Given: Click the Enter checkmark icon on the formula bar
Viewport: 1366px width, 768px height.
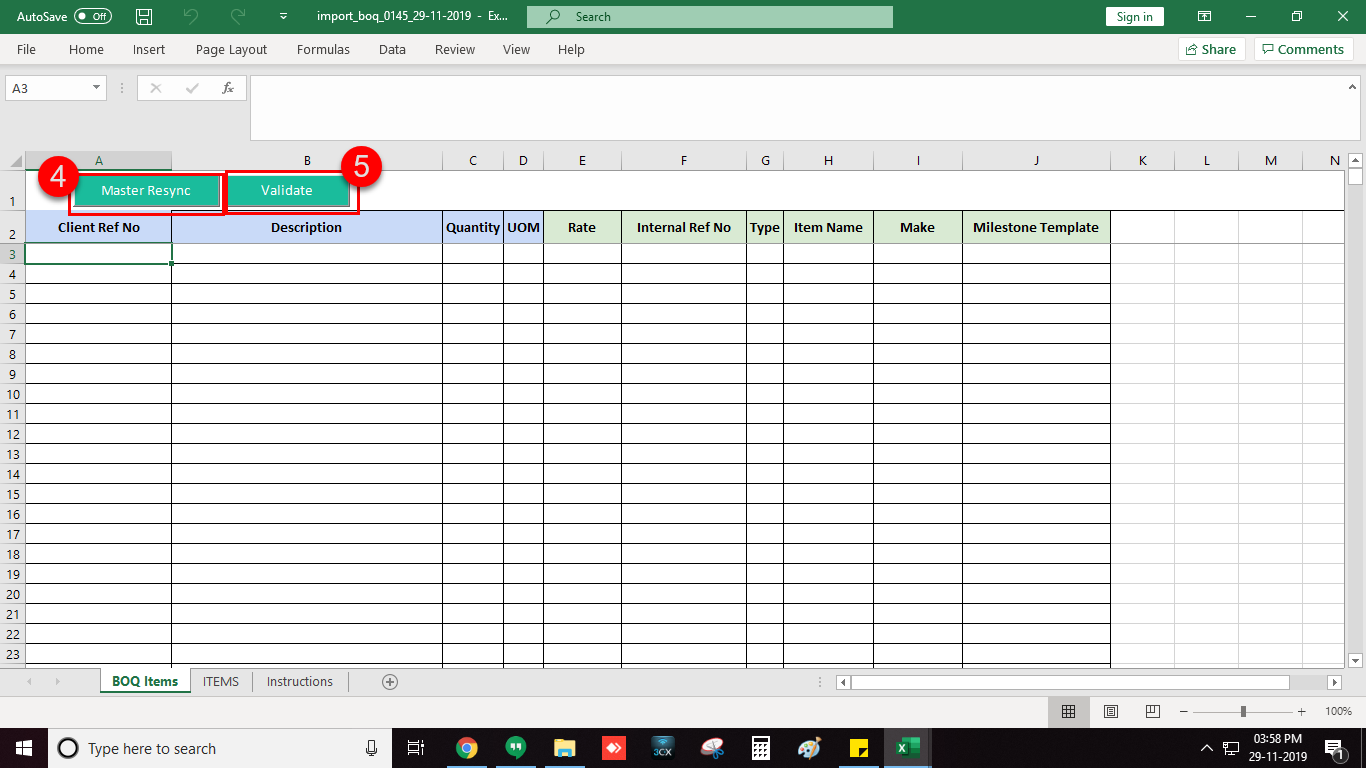Looking at the screenshot, I should coord(192,87).
